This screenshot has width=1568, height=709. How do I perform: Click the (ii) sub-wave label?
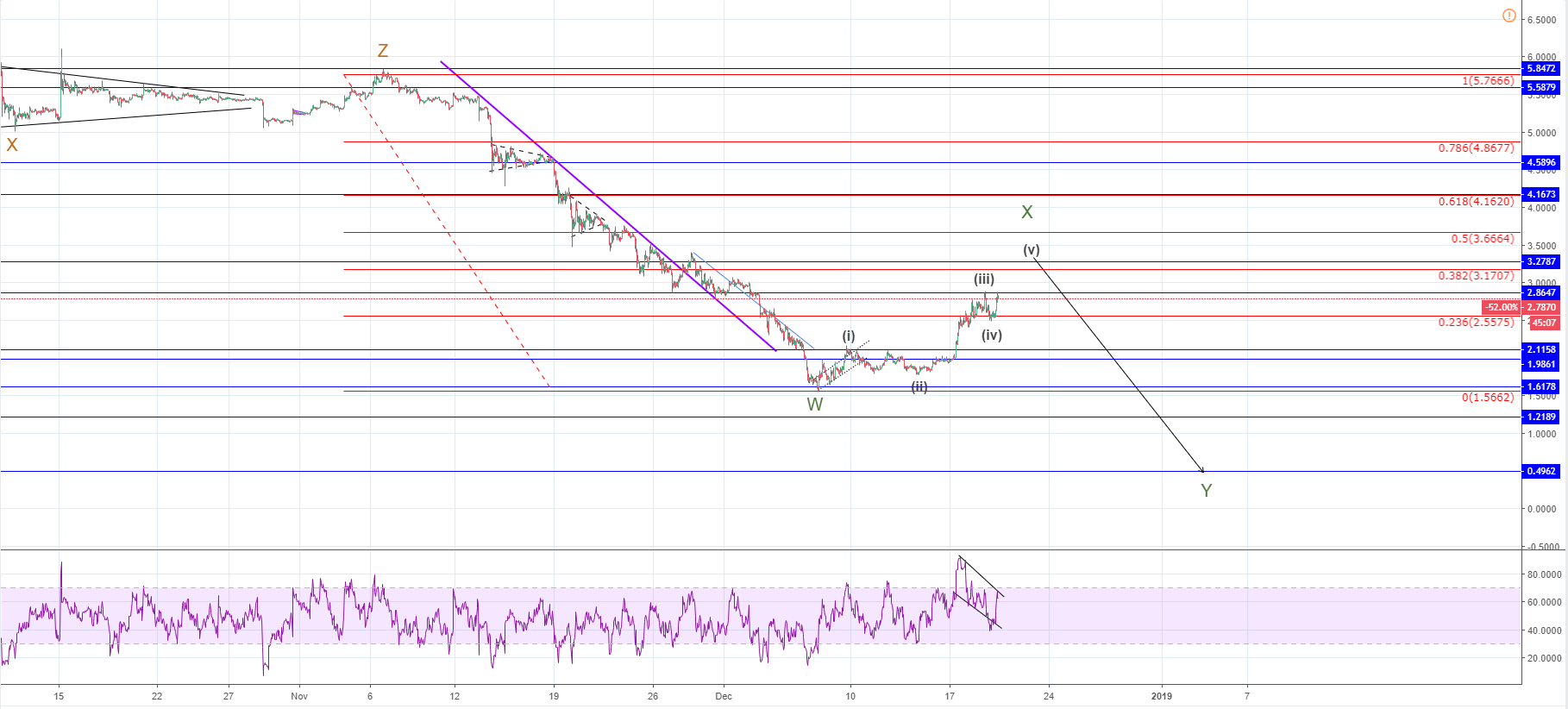pos(919,387)
